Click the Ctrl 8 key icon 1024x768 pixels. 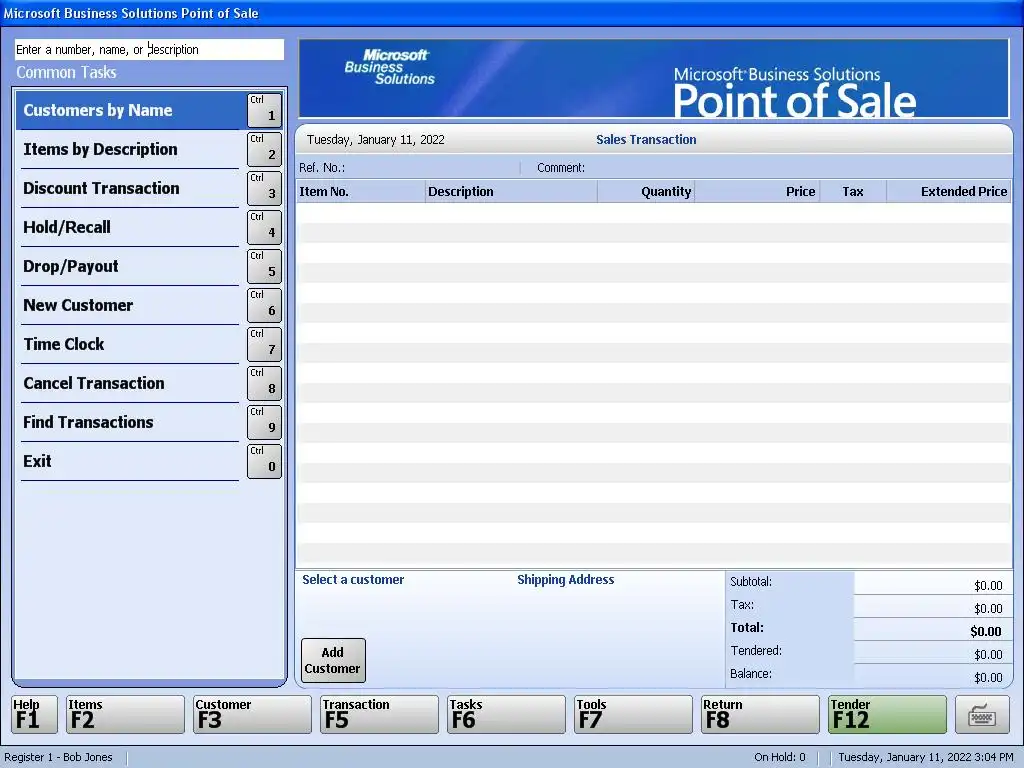264,383
